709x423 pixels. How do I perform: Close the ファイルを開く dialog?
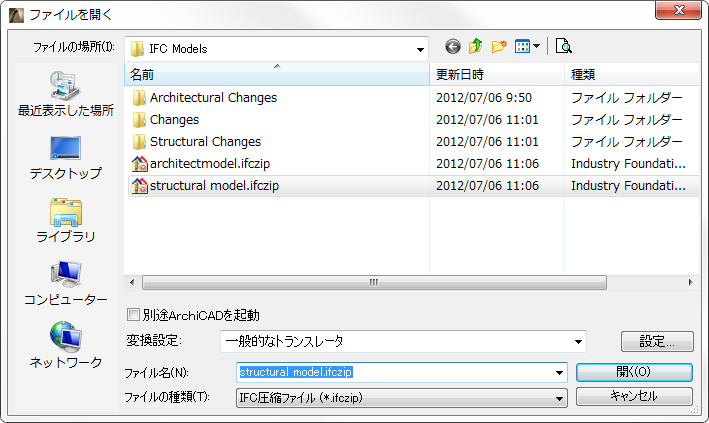point(678,10)
